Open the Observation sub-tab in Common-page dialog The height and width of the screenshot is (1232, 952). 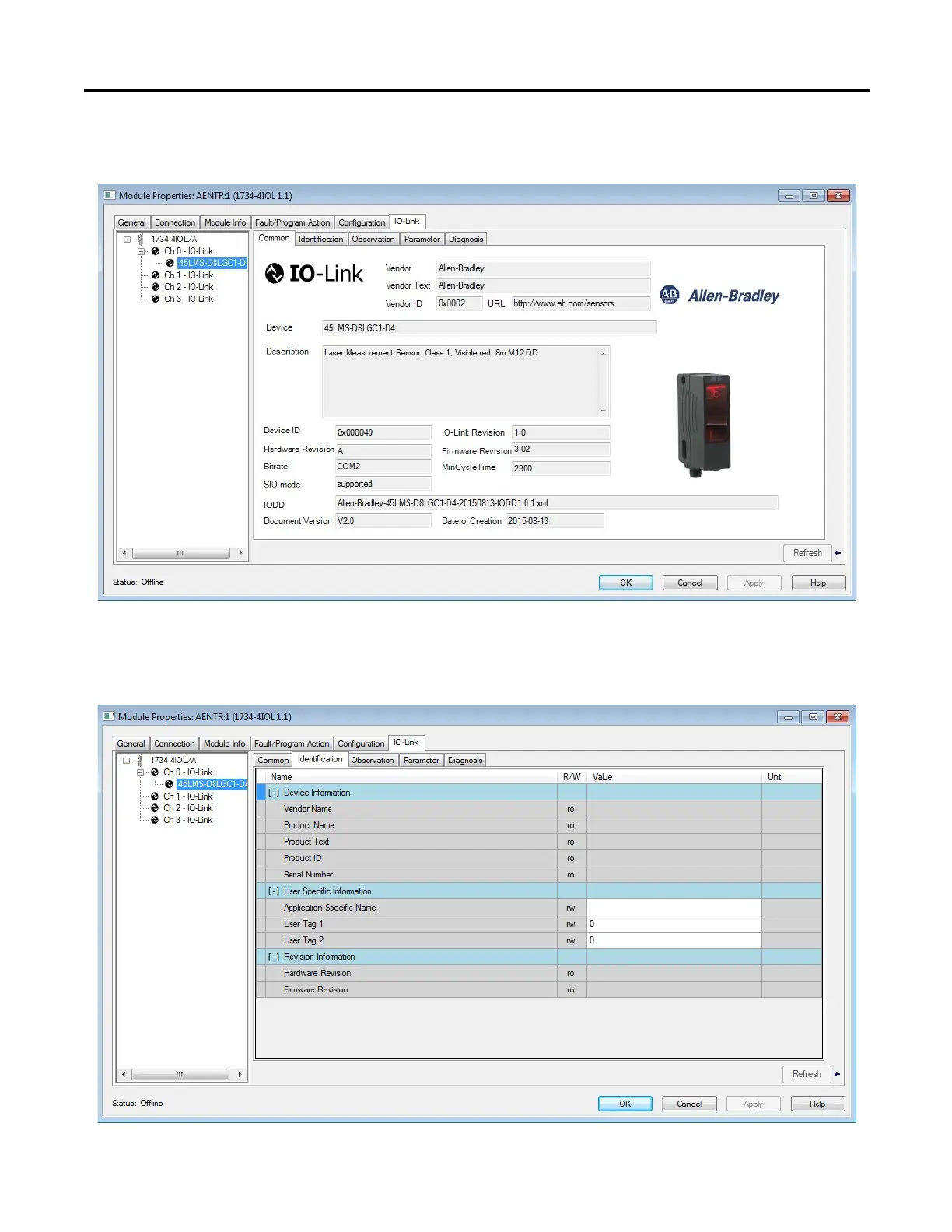tap(373, 239)
